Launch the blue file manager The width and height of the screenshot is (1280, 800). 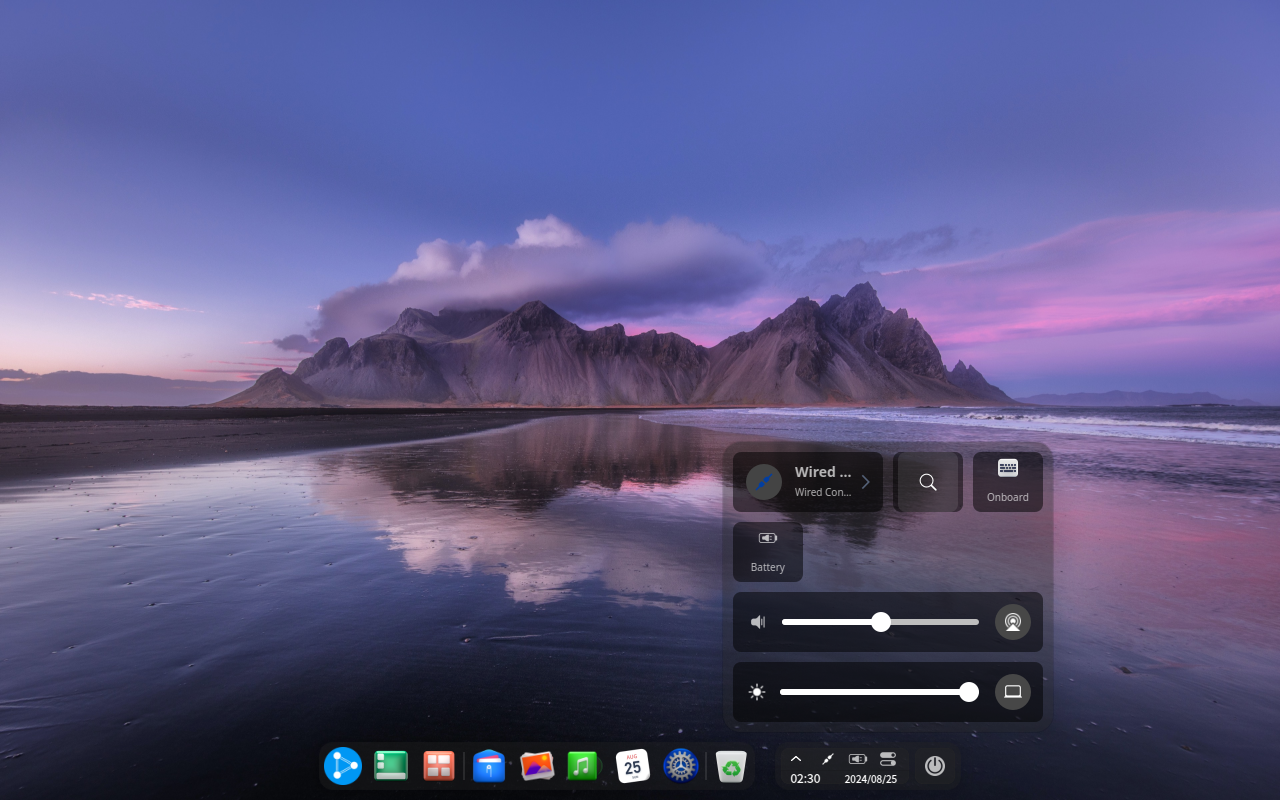488,766
